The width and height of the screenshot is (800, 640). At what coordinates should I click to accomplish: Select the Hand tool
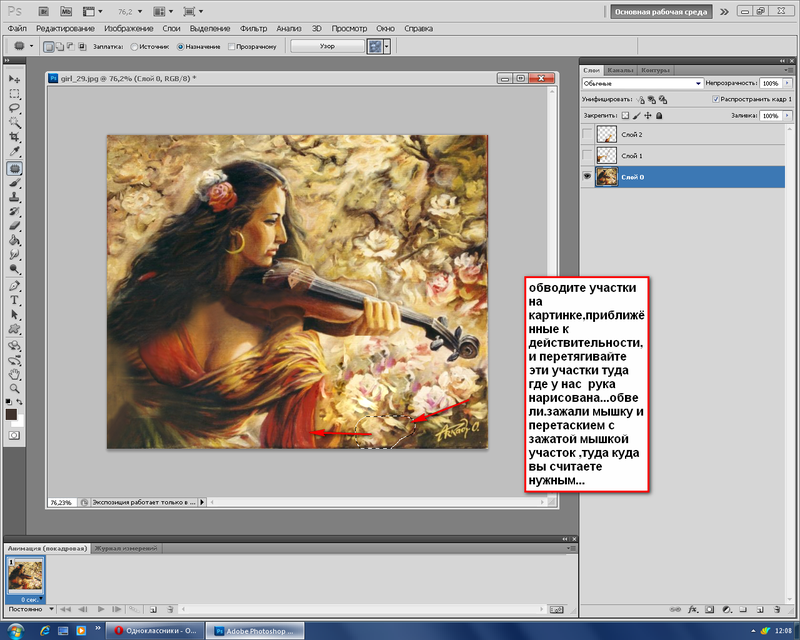[x=14, y=375]
